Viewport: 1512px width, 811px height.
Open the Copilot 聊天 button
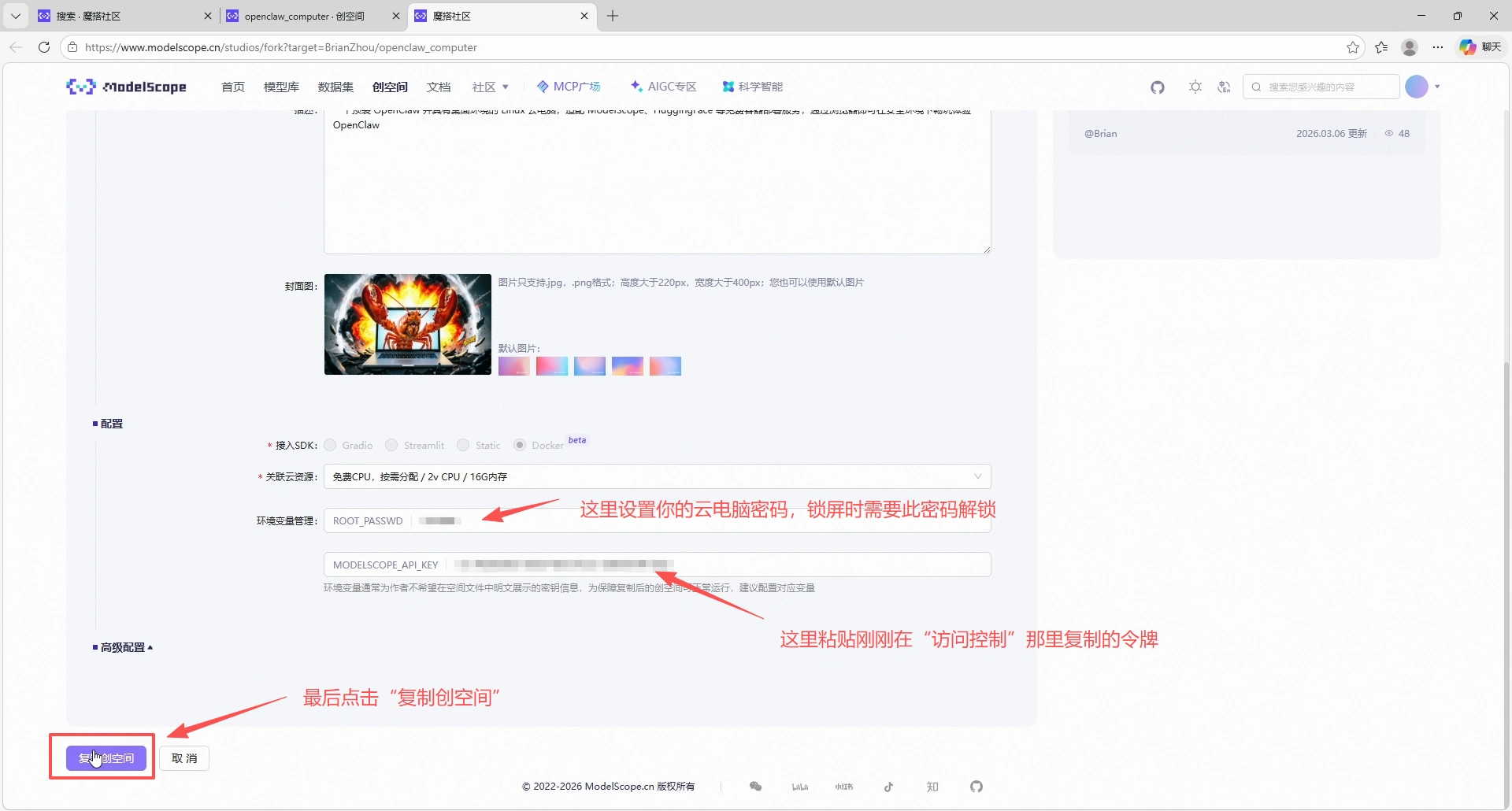click(1480, 47)
